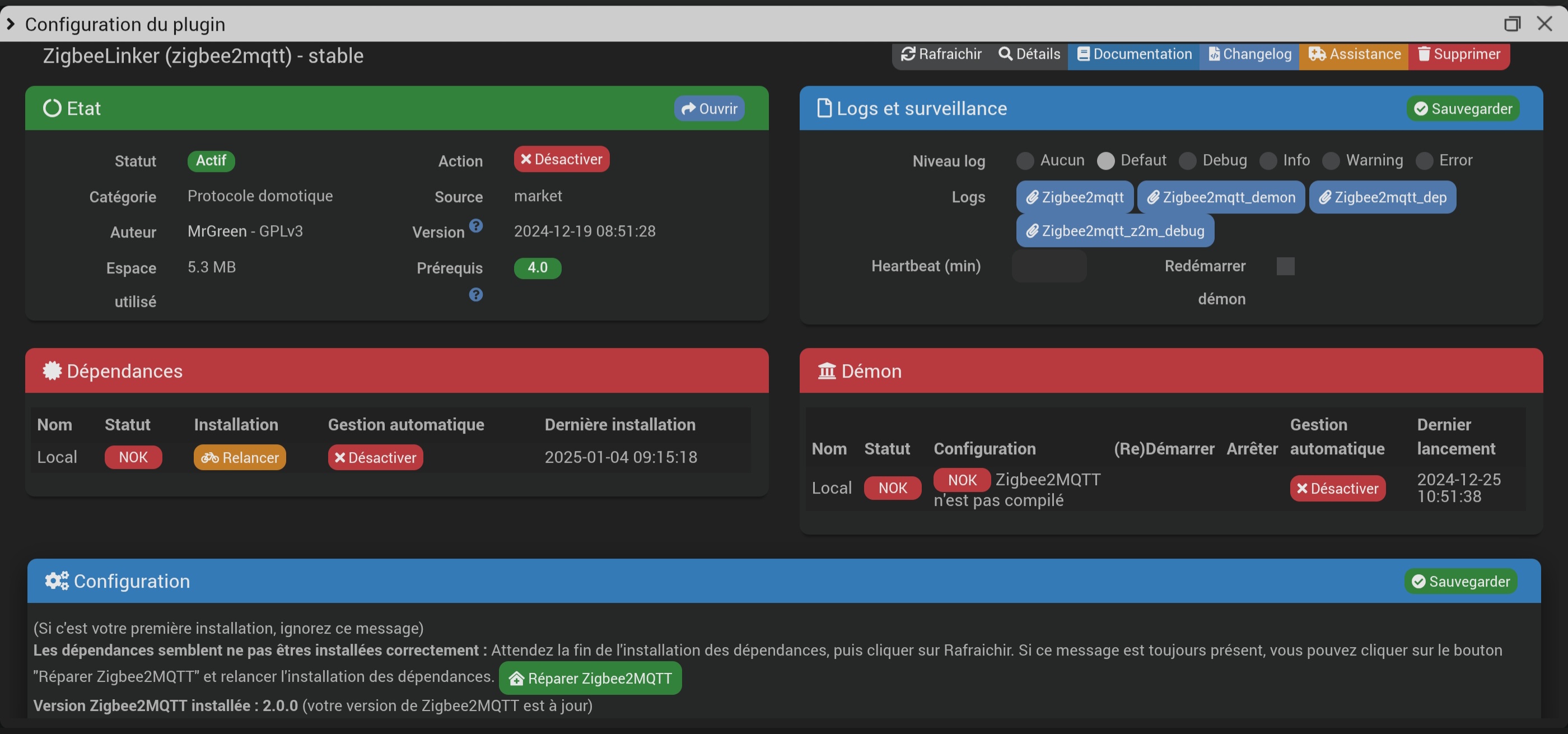Screen dimensions: 1568x734
Task: Click Supprimer to delete plugin
Action: pyautogui.click(x=1459, y=54)
